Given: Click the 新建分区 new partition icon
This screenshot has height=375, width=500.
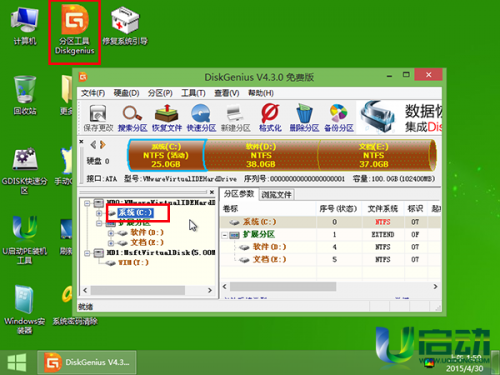Looking at the screenshot, I should point(235,117).
